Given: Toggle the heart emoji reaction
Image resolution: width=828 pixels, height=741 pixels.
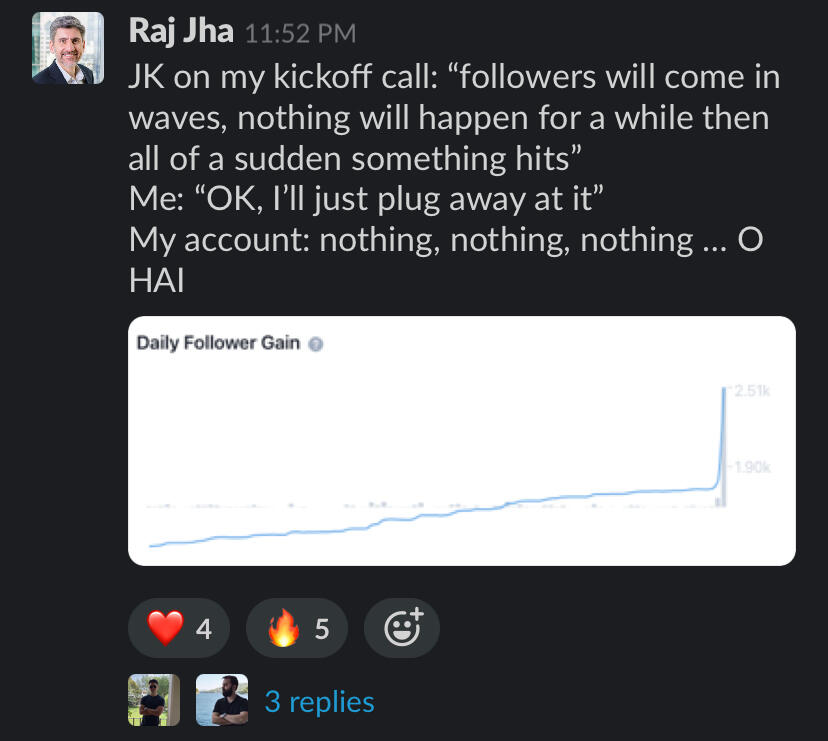Looking at the screenshot, I should pyautogui.click(x=180, y=628).
